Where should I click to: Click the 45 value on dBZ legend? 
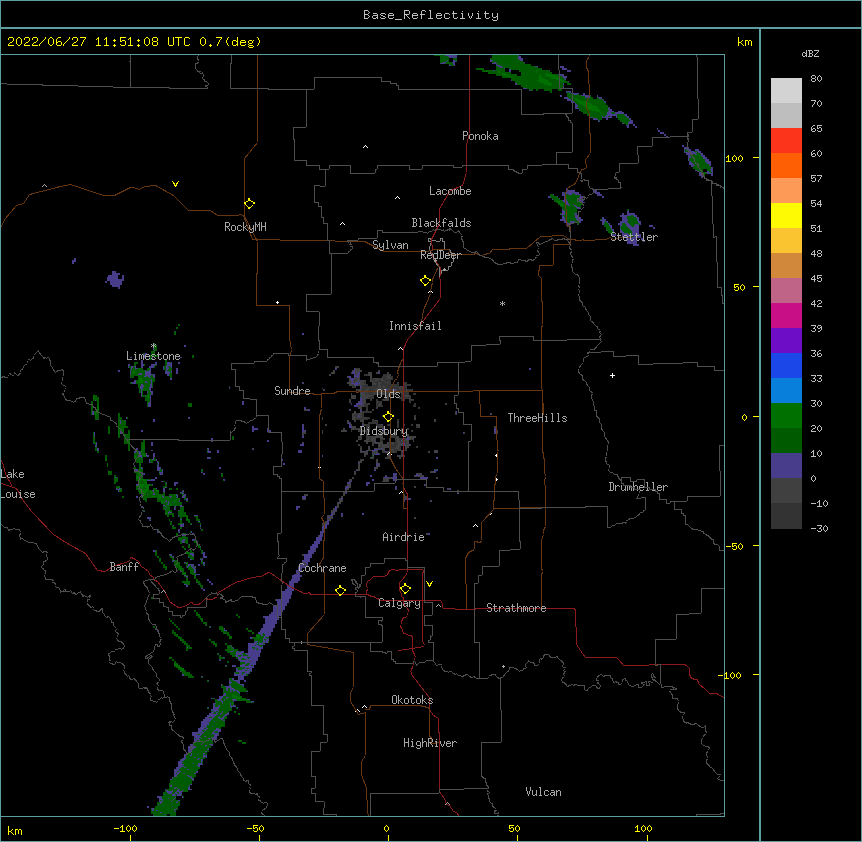tap(816, 278)
